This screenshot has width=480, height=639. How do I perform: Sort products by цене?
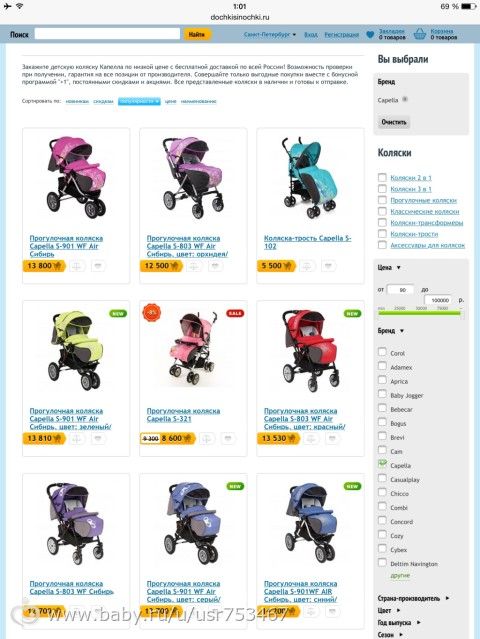(170, 101)
